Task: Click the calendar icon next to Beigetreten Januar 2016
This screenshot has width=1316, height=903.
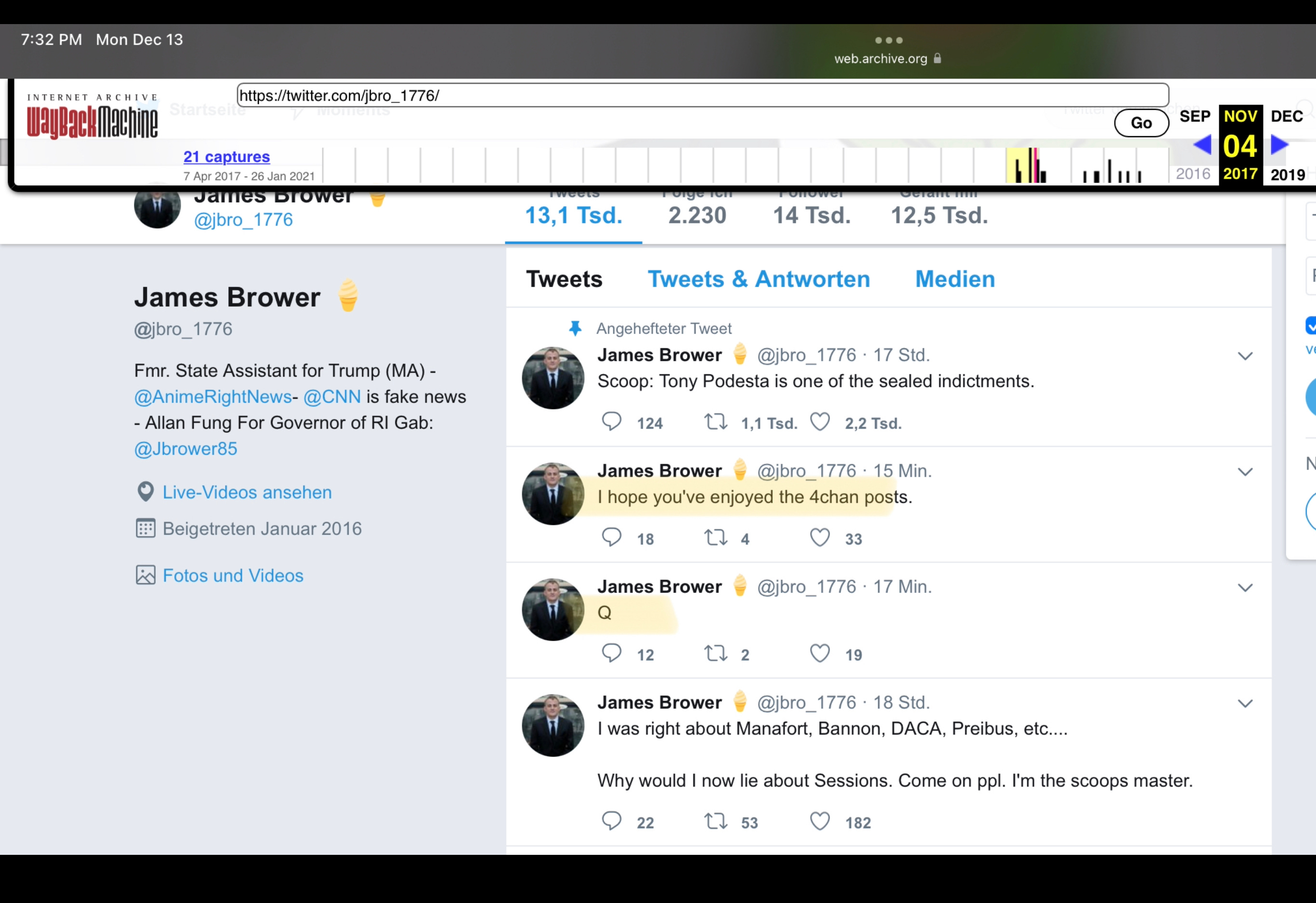Action: pyautogui.click(x=145, y=528)
